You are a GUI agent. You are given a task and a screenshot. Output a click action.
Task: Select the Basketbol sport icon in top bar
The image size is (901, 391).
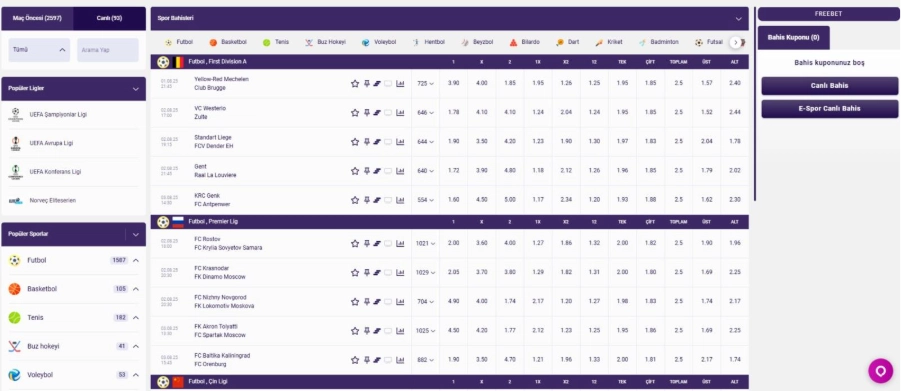tap(213, 43)
